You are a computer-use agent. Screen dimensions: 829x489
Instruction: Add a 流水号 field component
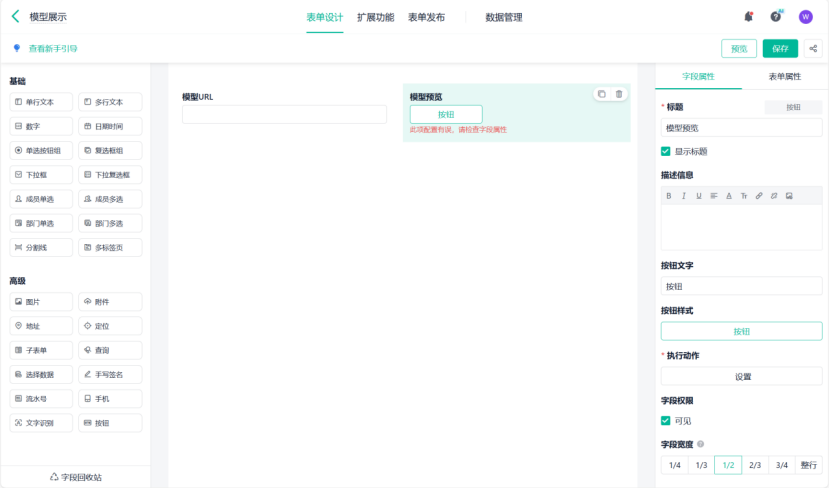[41, 399]
